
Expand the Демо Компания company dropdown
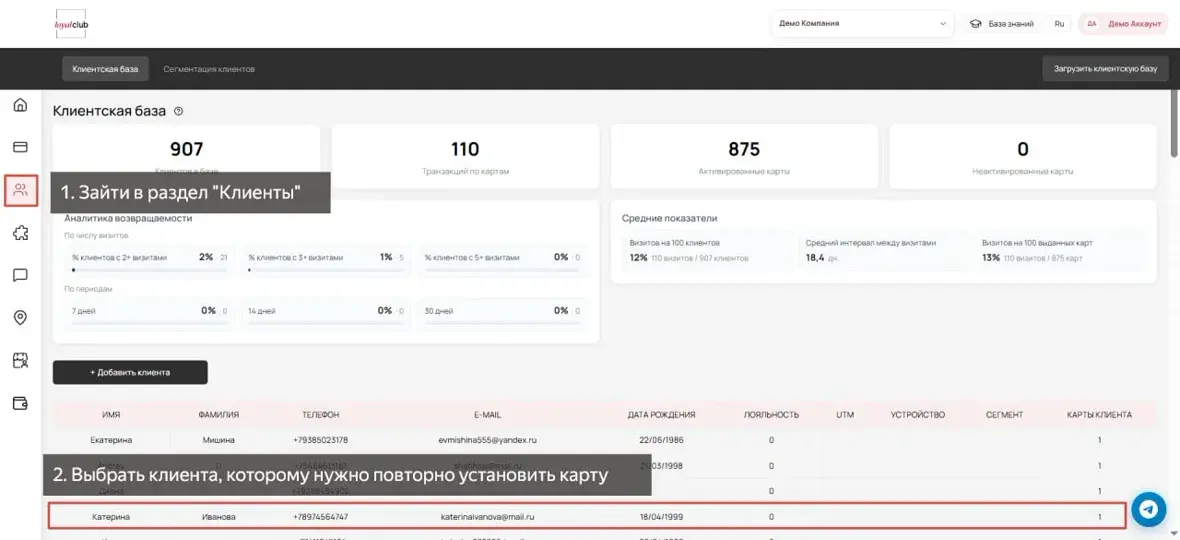pyautogui.click(x=862, y=24)
